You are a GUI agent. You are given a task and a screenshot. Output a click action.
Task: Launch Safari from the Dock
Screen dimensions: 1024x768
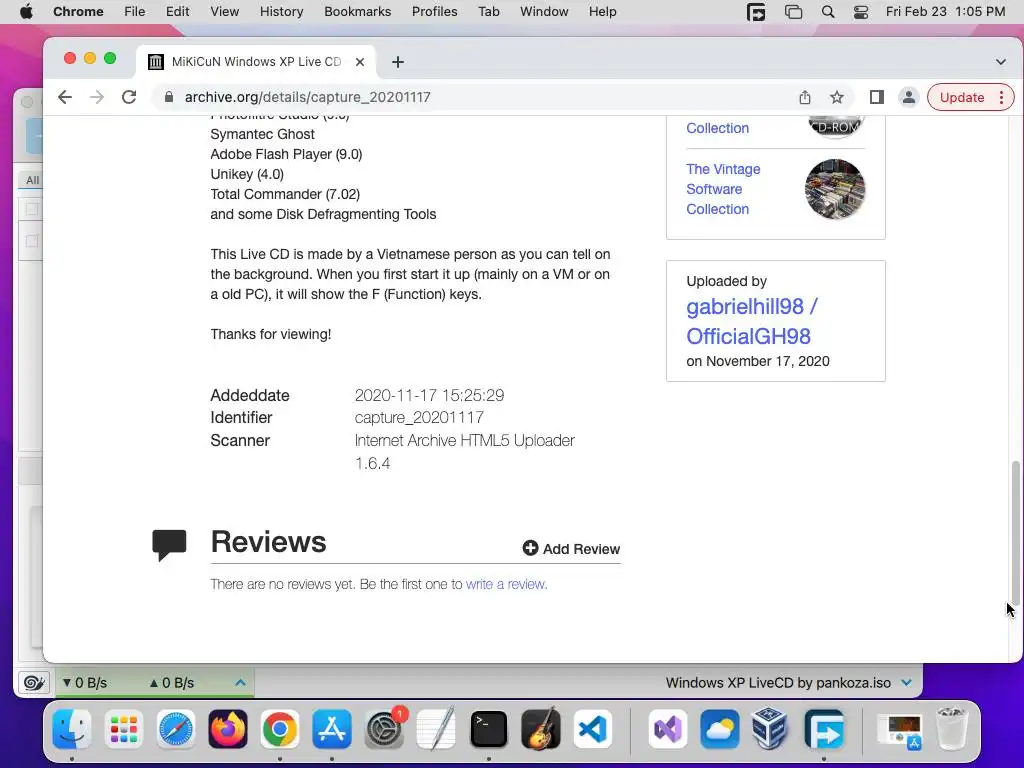tap(176, 729)
